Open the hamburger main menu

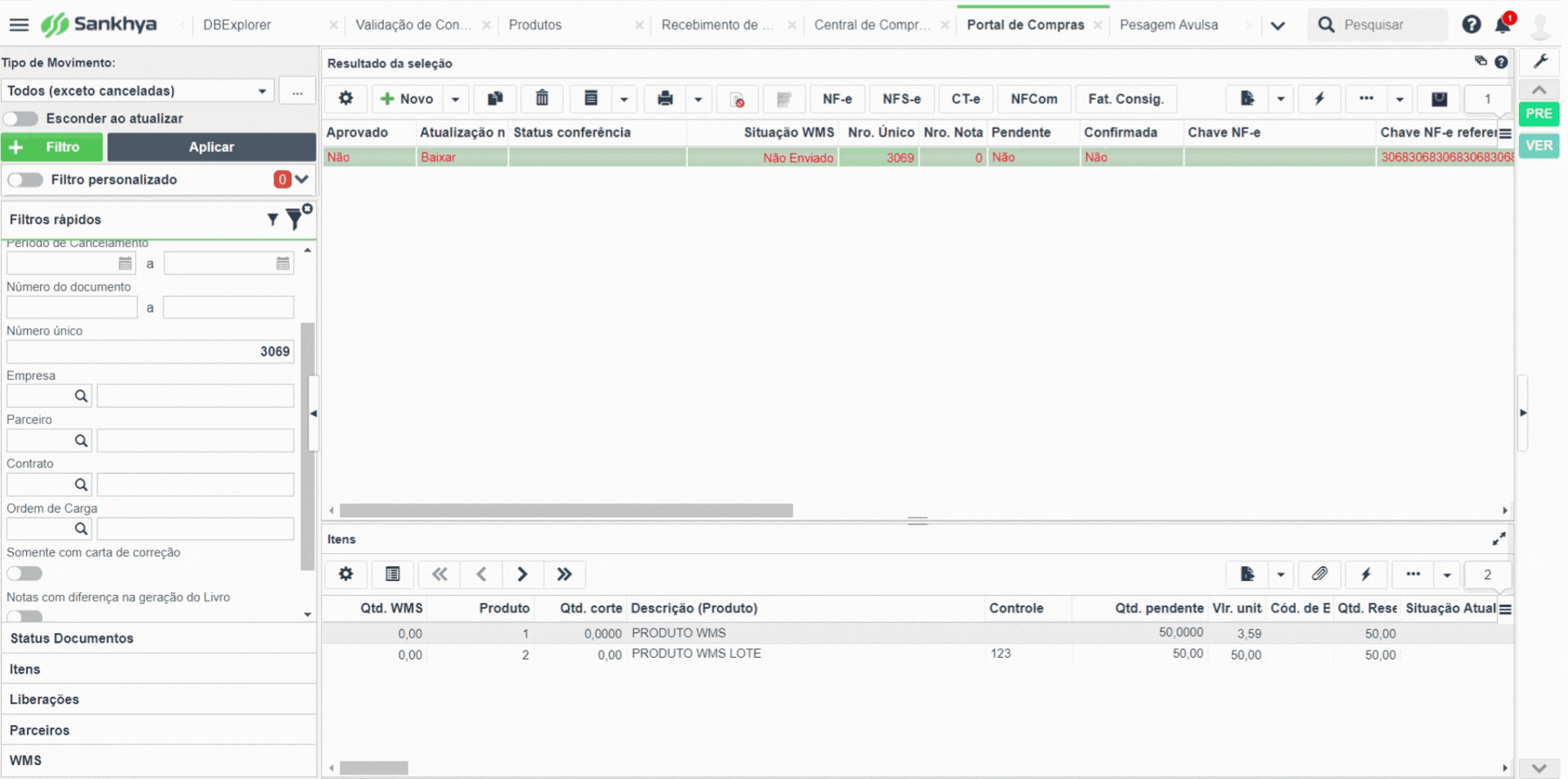pyautogui.click(x=19, y=25)
